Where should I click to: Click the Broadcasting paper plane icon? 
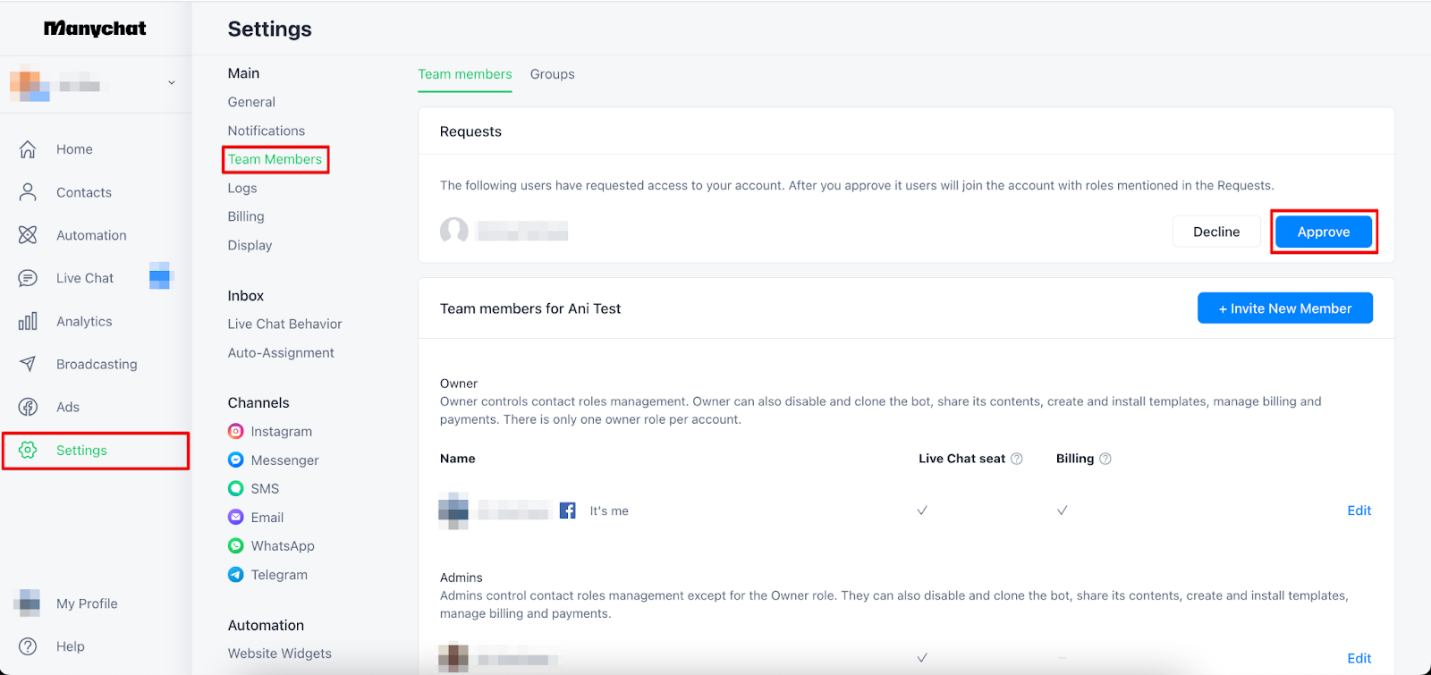click(28, 364)
